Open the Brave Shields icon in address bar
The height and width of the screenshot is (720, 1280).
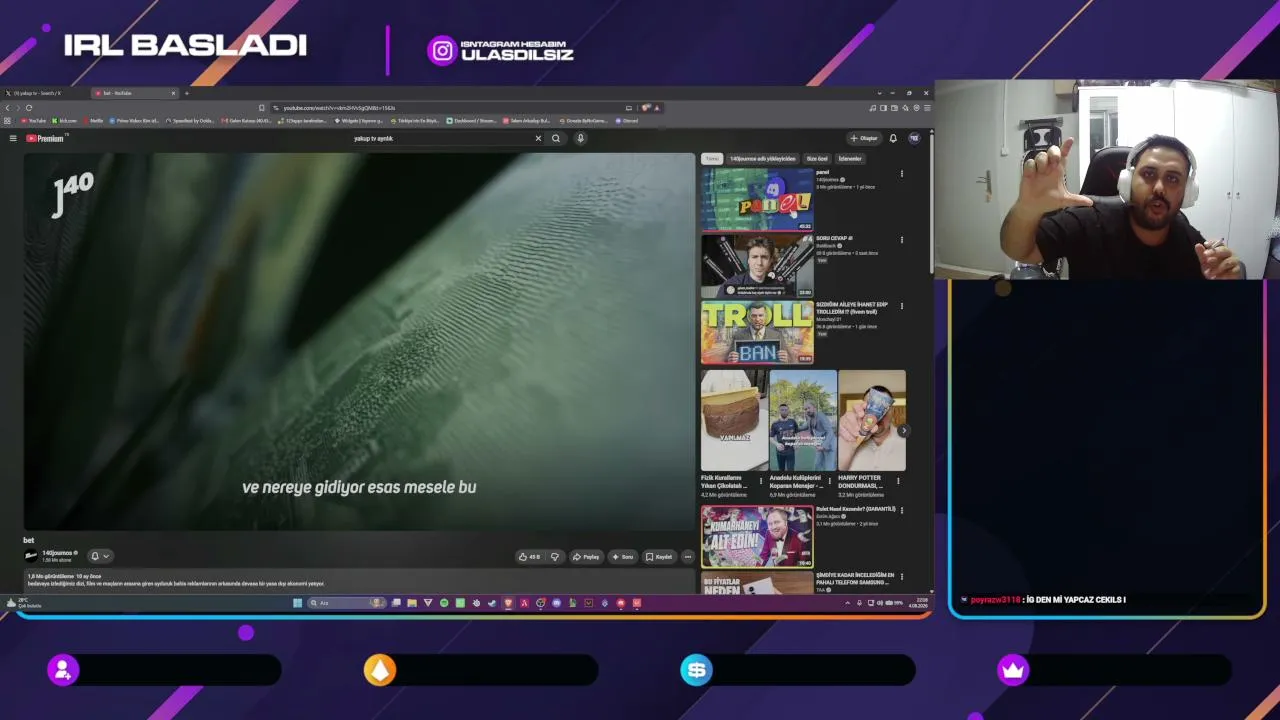[x=647, y=108]
